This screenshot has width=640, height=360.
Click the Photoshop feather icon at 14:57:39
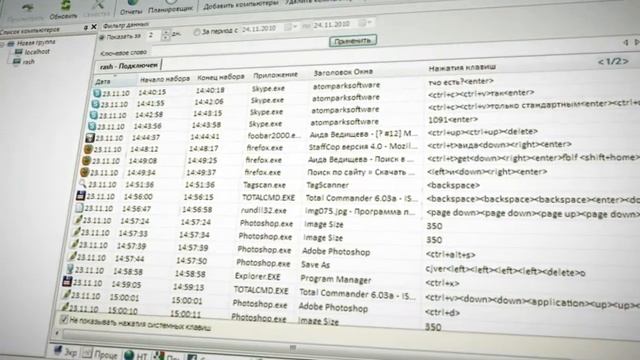coord(74,244)
